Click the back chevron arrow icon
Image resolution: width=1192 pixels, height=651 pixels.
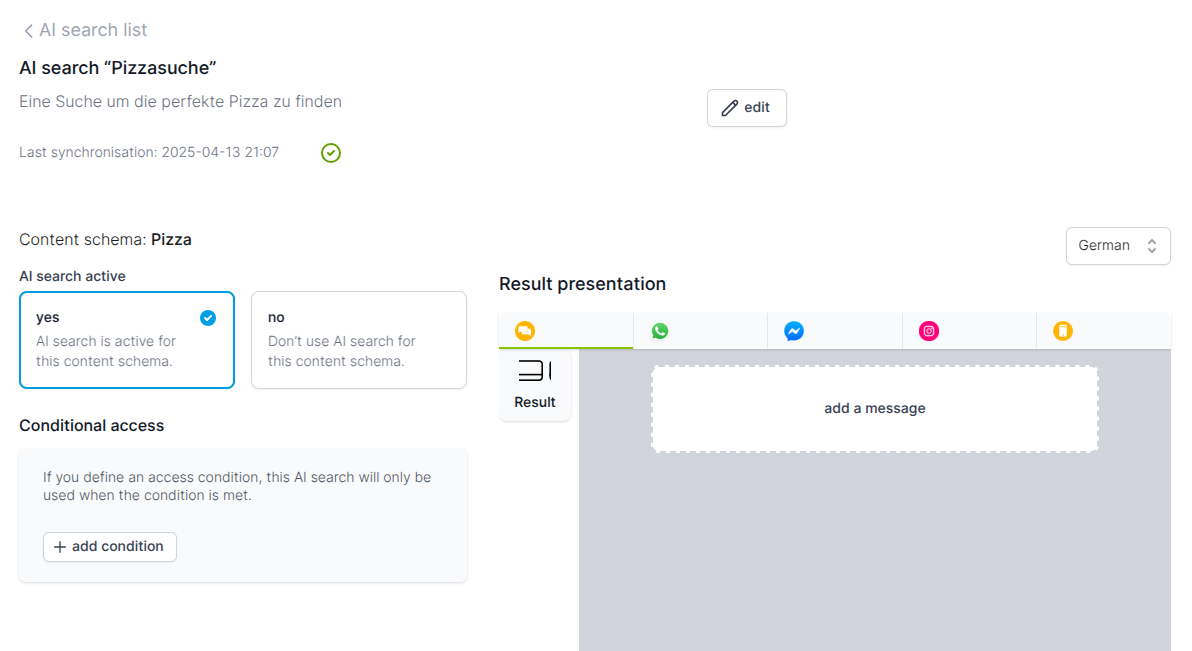pyautogui.click(x=28, y=30)
